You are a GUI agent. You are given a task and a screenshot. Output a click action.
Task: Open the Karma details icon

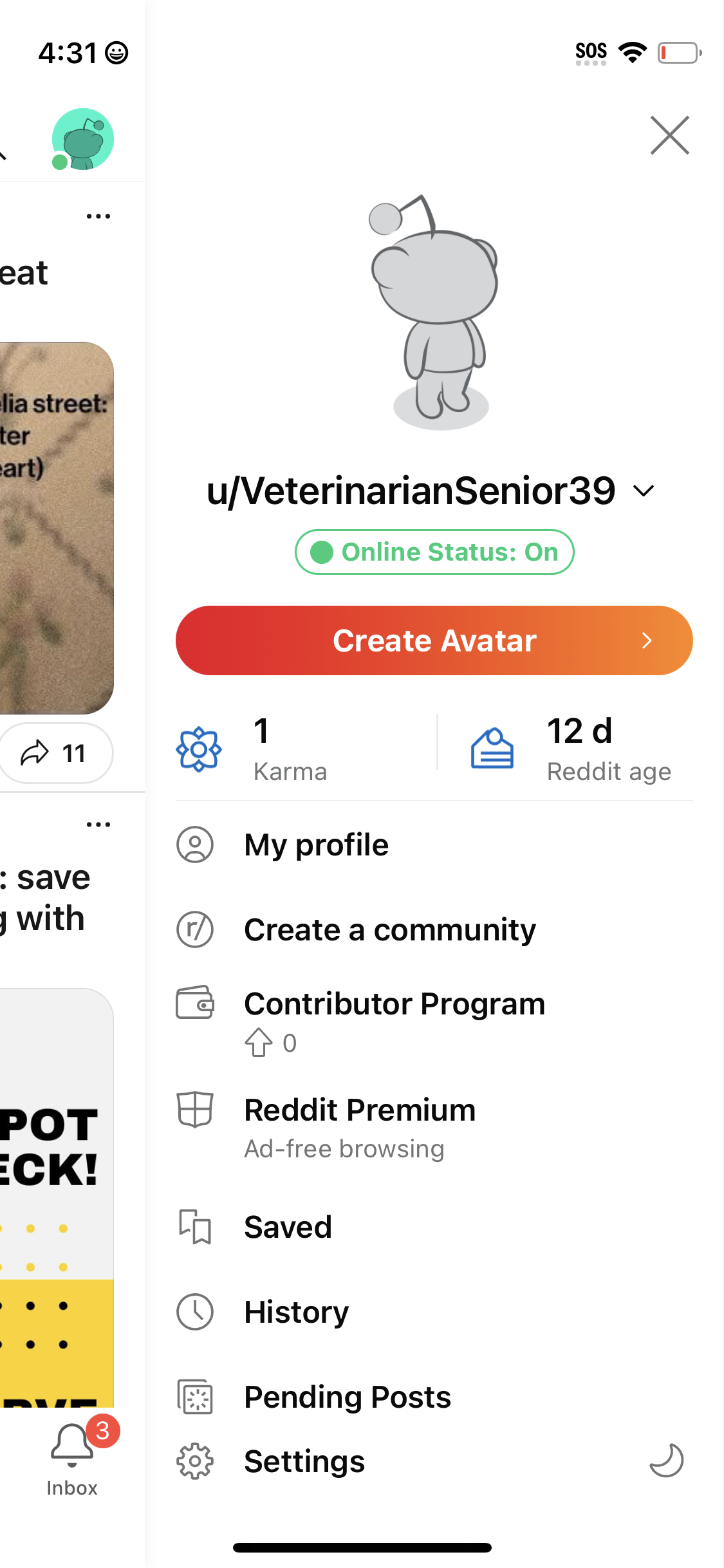point(197,749)
